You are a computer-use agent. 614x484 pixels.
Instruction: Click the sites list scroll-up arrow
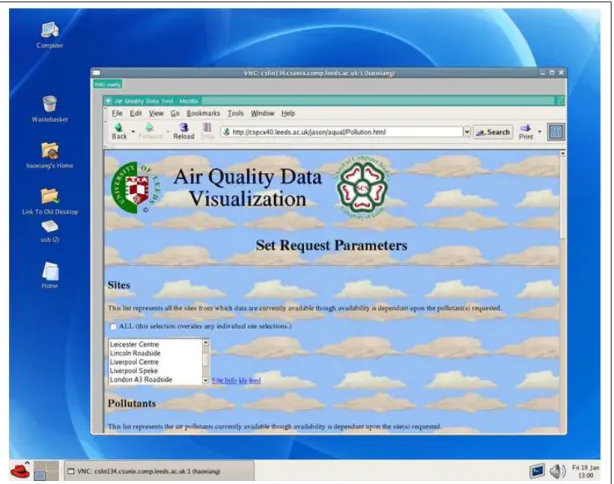[x=206, y=343]
